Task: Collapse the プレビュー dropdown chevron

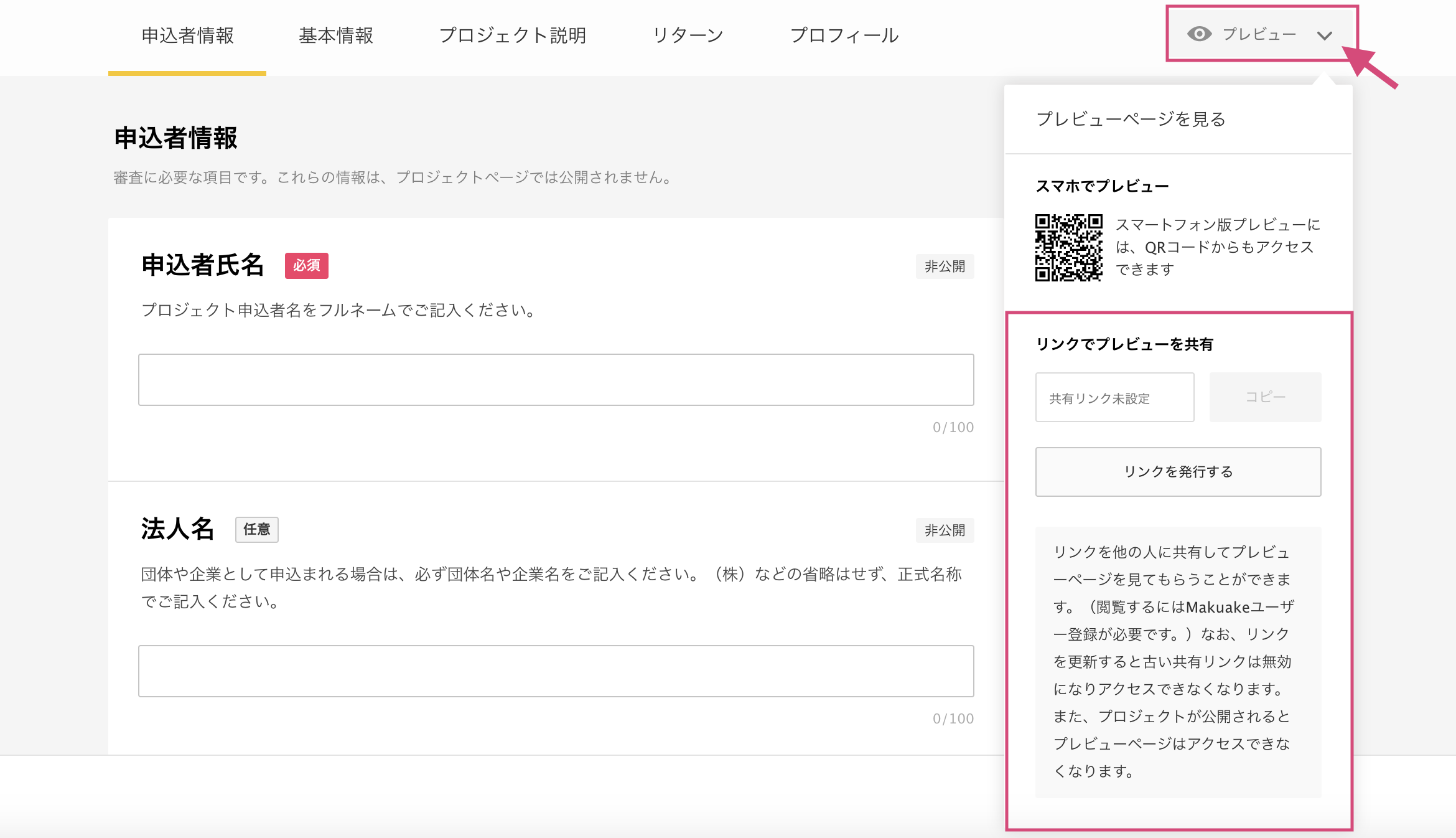Action: [x=1325, y=35]
